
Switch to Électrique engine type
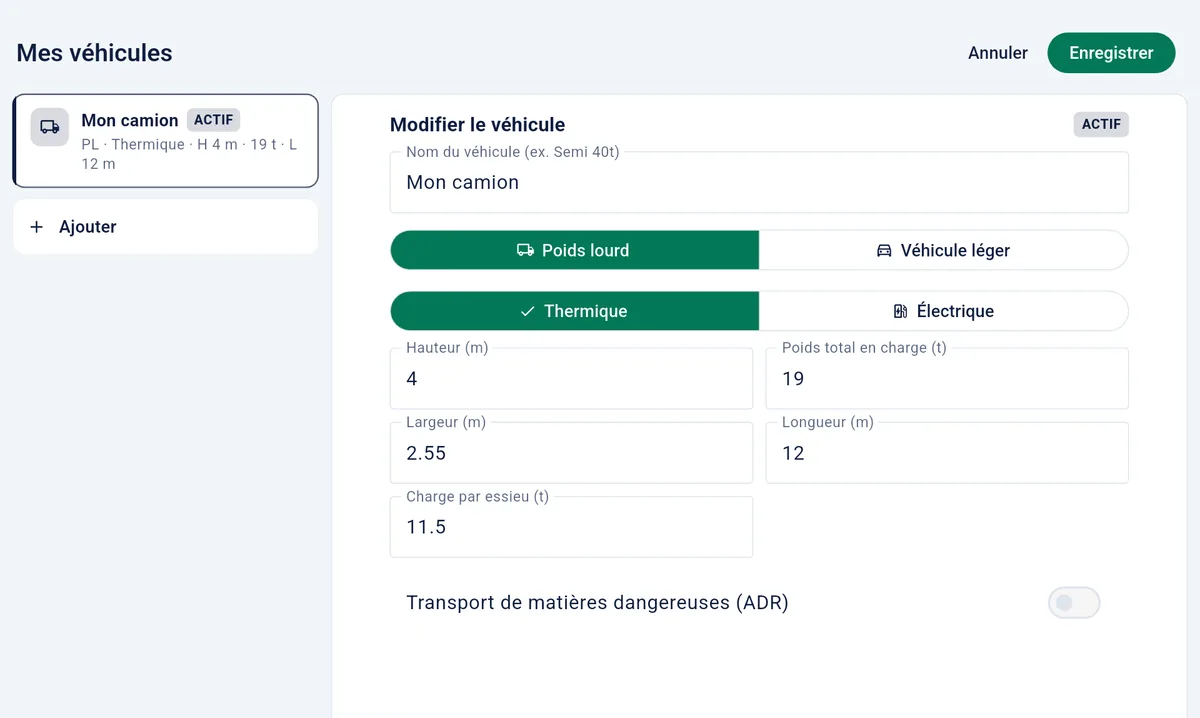coord(944,311)
